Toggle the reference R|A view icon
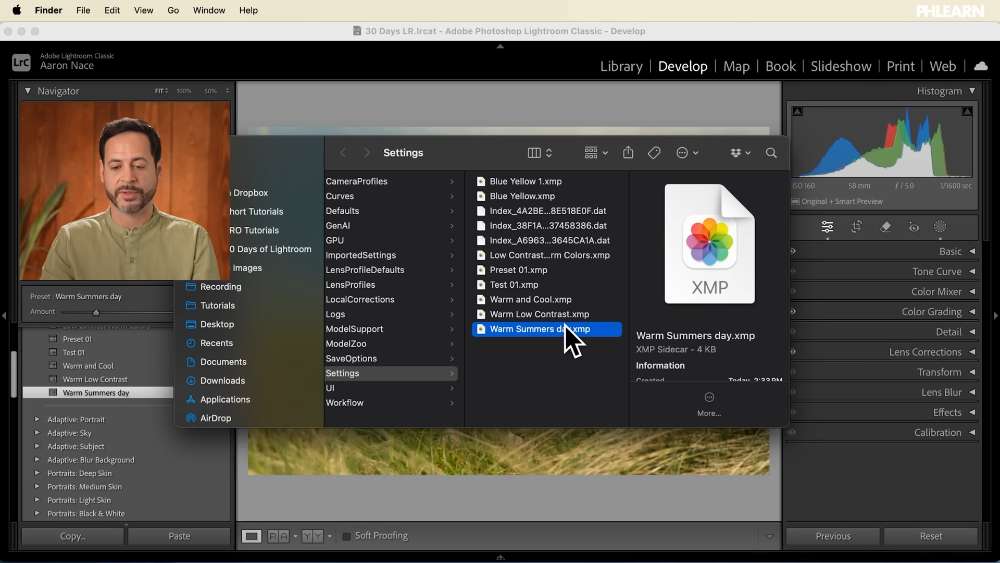 click(278, 536)
